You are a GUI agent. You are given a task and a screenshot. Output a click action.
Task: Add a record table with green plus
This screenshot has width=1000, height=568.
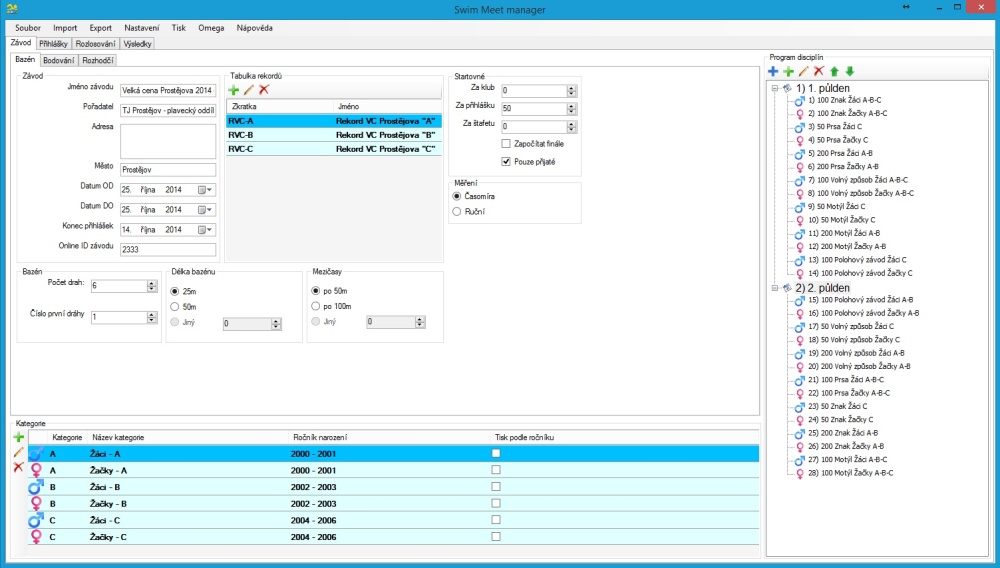(233, 90)
